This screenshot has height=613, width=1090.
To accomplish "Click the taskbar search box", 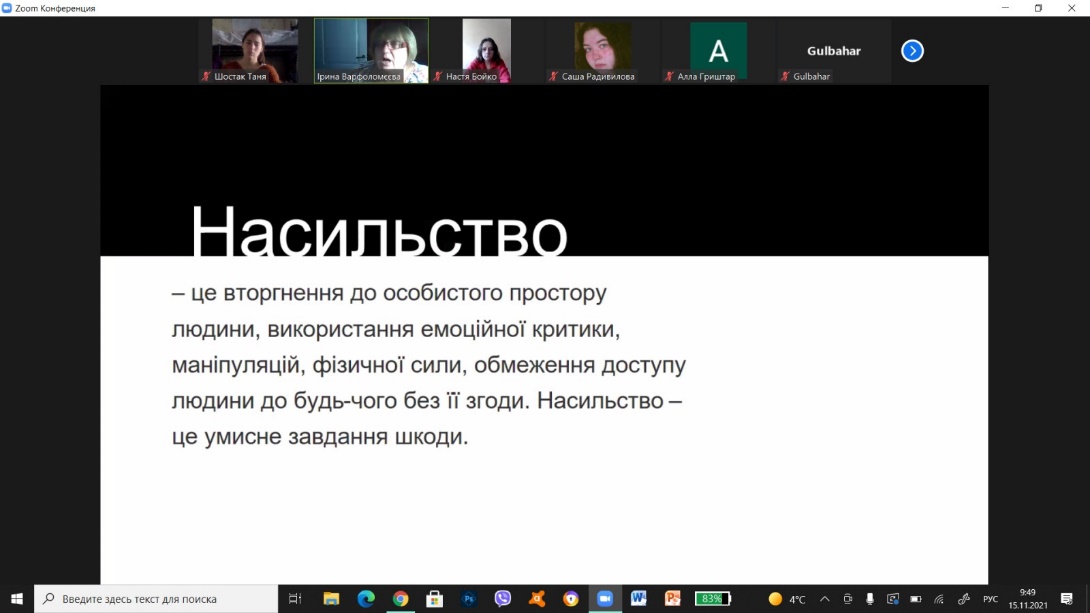I will [x=156, y=599].
